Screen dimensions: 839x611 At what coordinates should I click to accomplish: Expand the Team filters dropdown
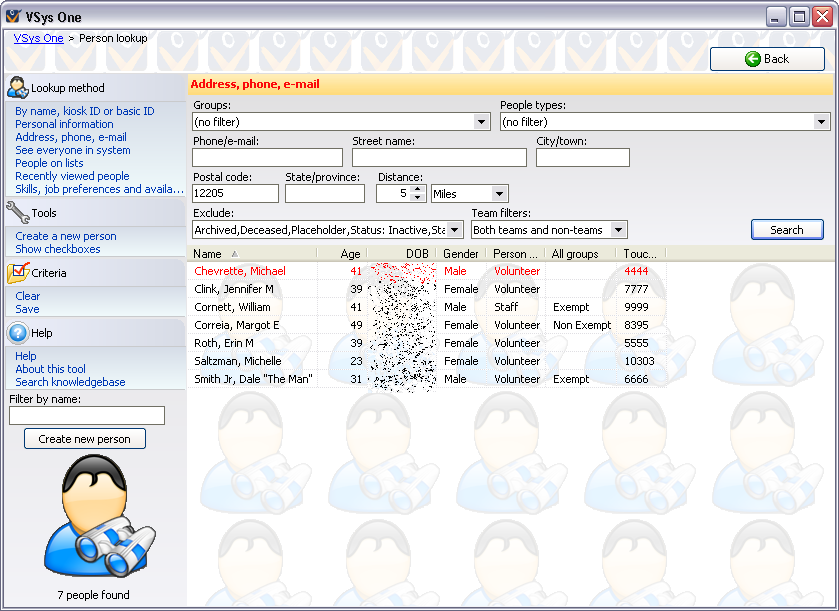tap(619, 230)
